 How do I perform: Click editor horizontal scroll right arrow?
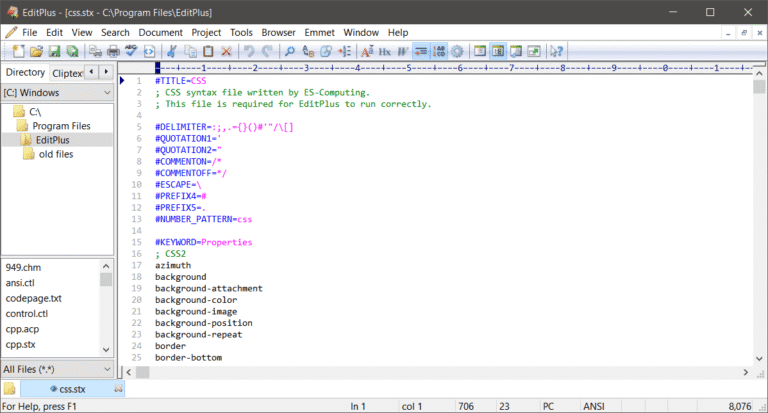pyautogui.click(x=745, y=372)
